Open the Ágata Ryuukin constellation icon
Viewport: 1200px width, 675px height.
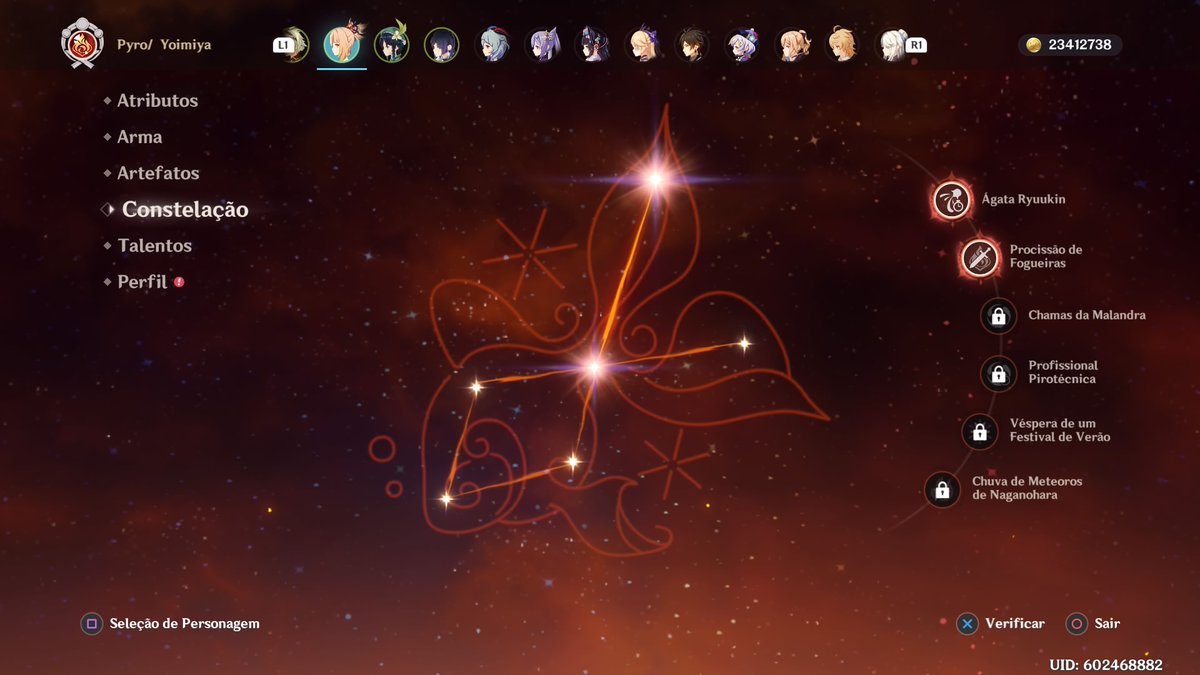point(952,200)
